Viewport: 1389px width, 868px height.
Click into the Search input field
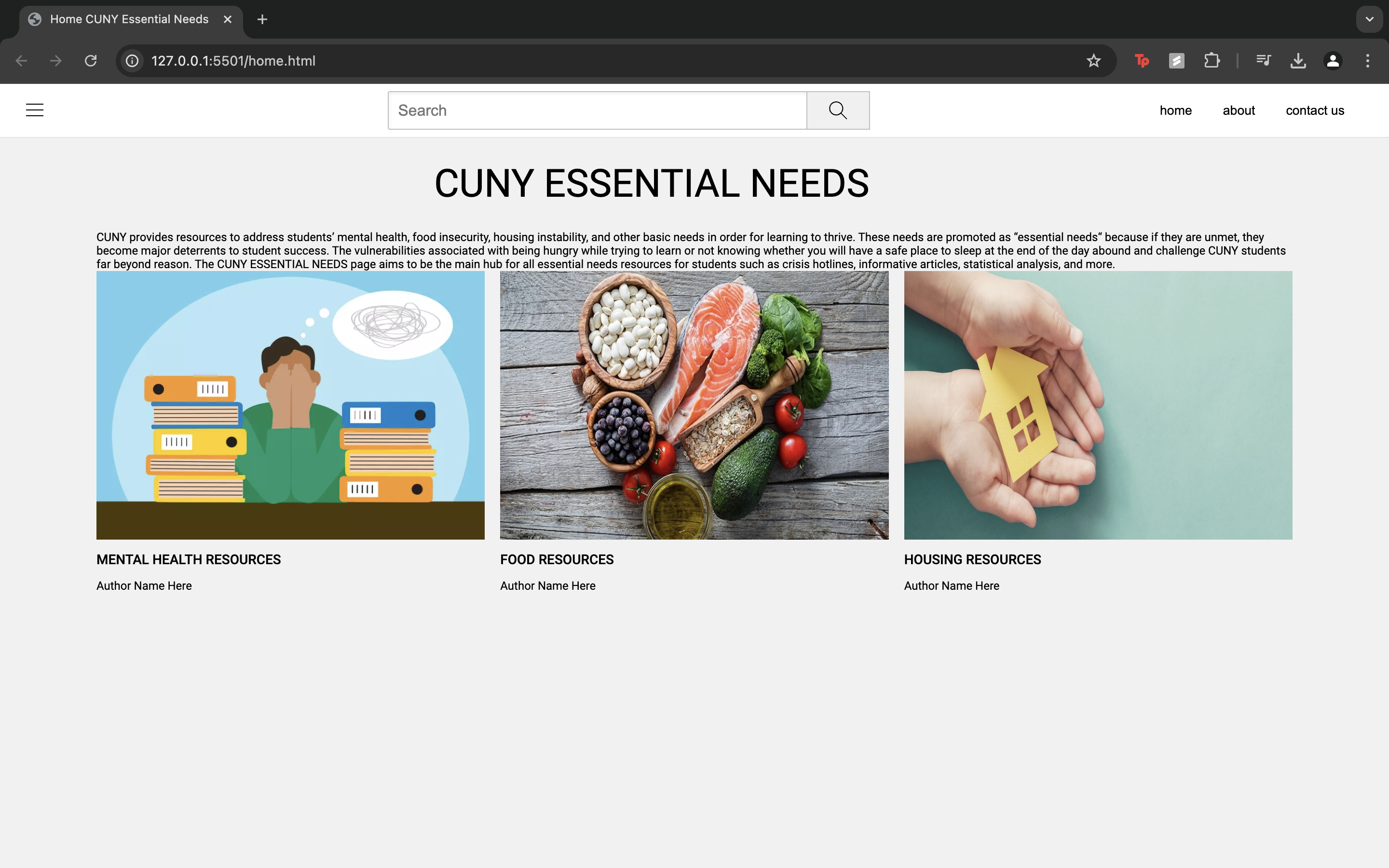coord(597,110)
